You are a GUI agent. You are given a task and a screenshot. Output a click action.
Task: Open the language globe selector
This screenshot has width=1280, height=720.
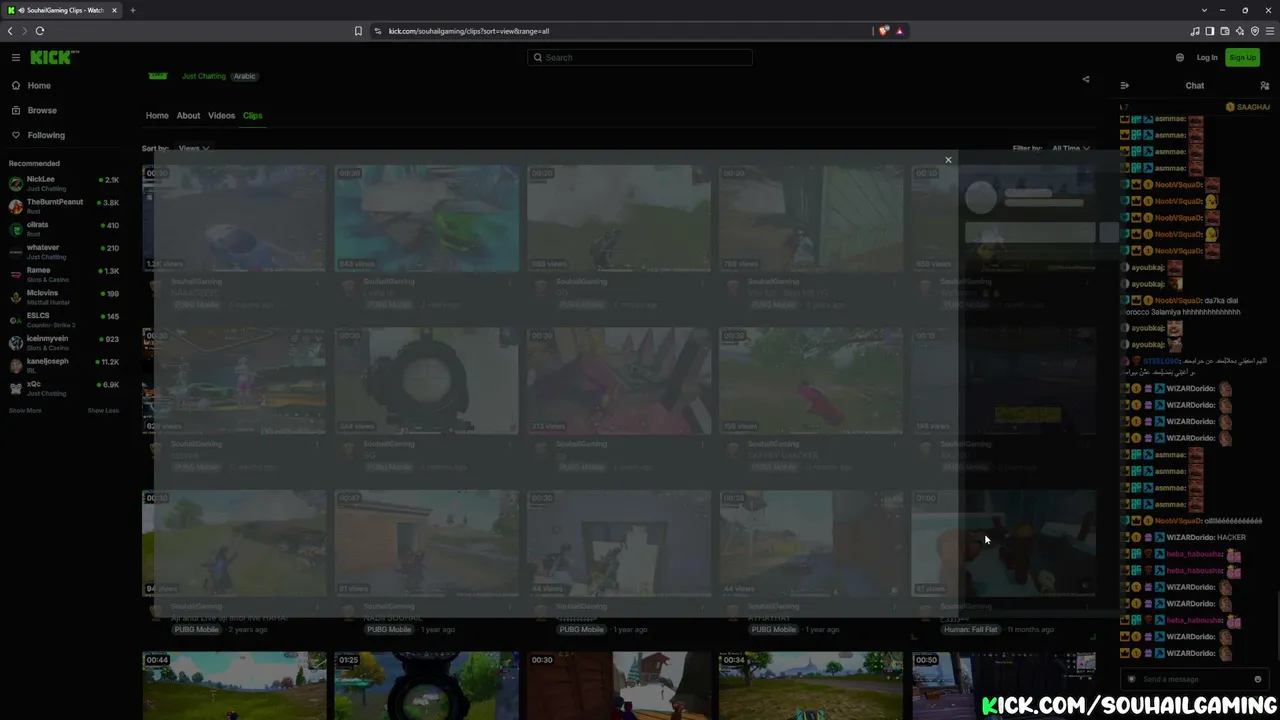[x=1180, y=58]
